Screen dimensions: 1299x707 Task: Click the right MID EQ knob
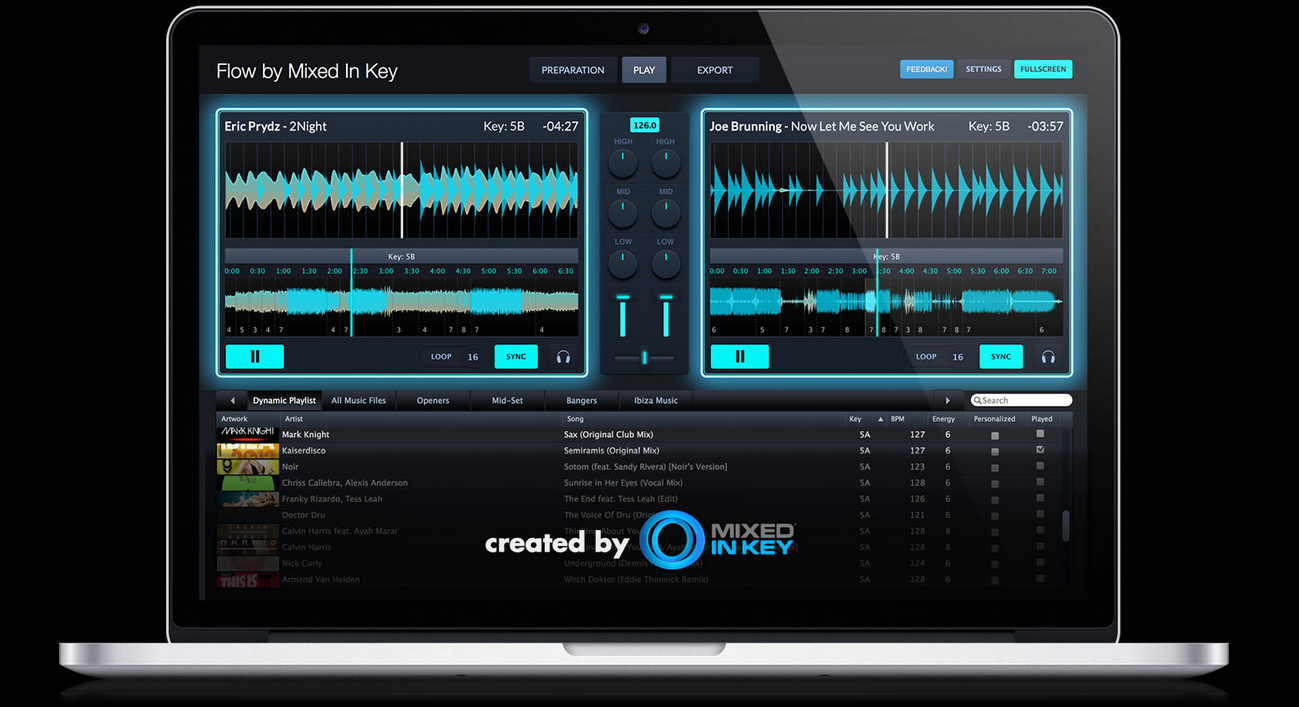666,212
